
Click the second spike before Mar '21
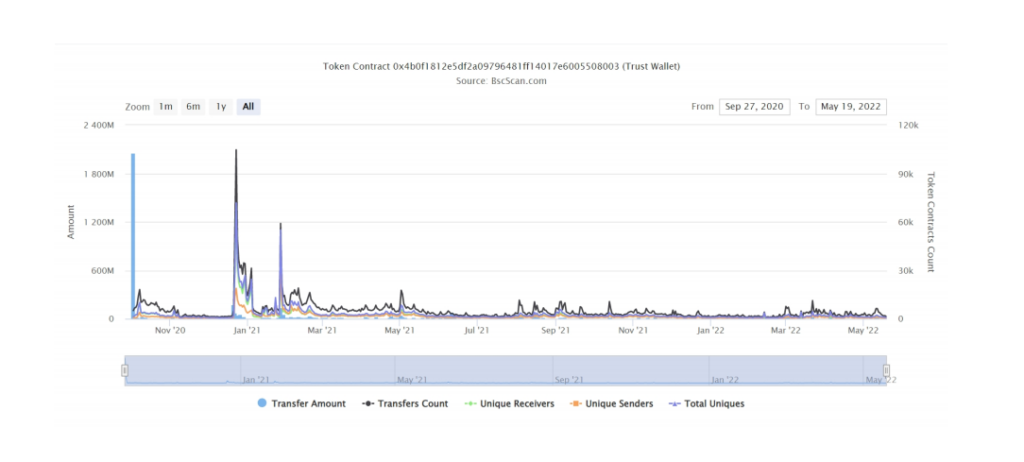[x=280, y=223]
